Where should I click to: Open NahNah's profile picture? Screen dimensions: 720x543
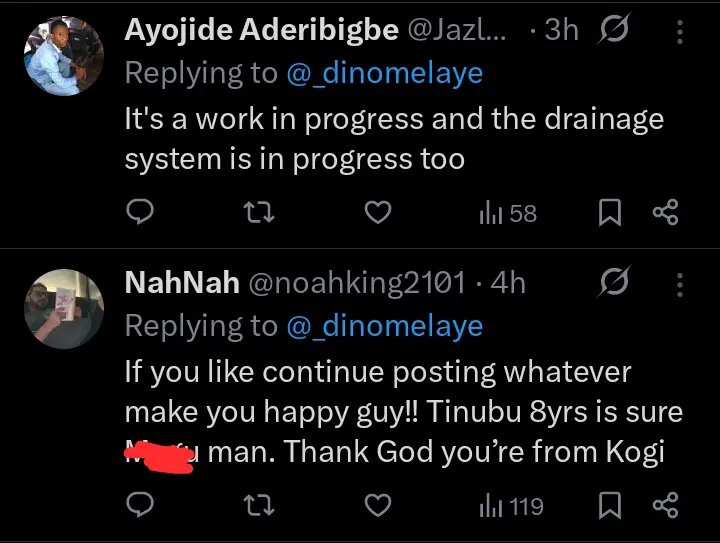pyautogui.click(x=64, y=308)
